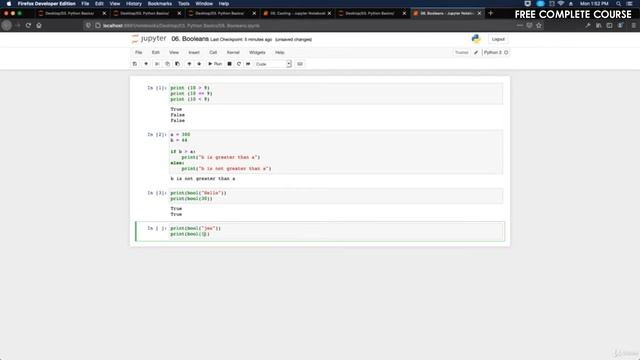Open Jupyter's File menu in the notebook

(139, 53)
